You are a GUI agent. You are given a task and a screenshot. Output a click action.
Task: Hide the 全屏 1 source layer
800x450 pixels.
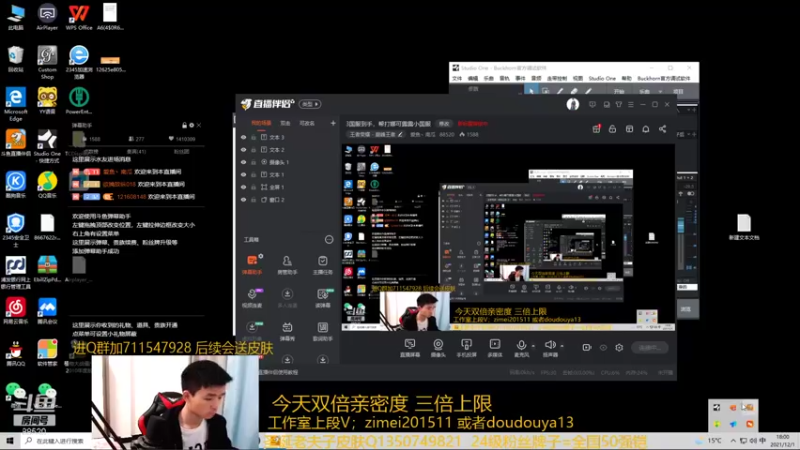243,187
